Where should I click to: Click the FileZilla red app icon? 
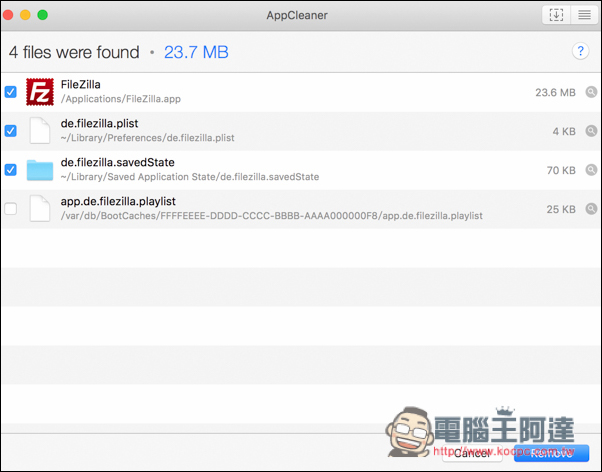point(40,92)
